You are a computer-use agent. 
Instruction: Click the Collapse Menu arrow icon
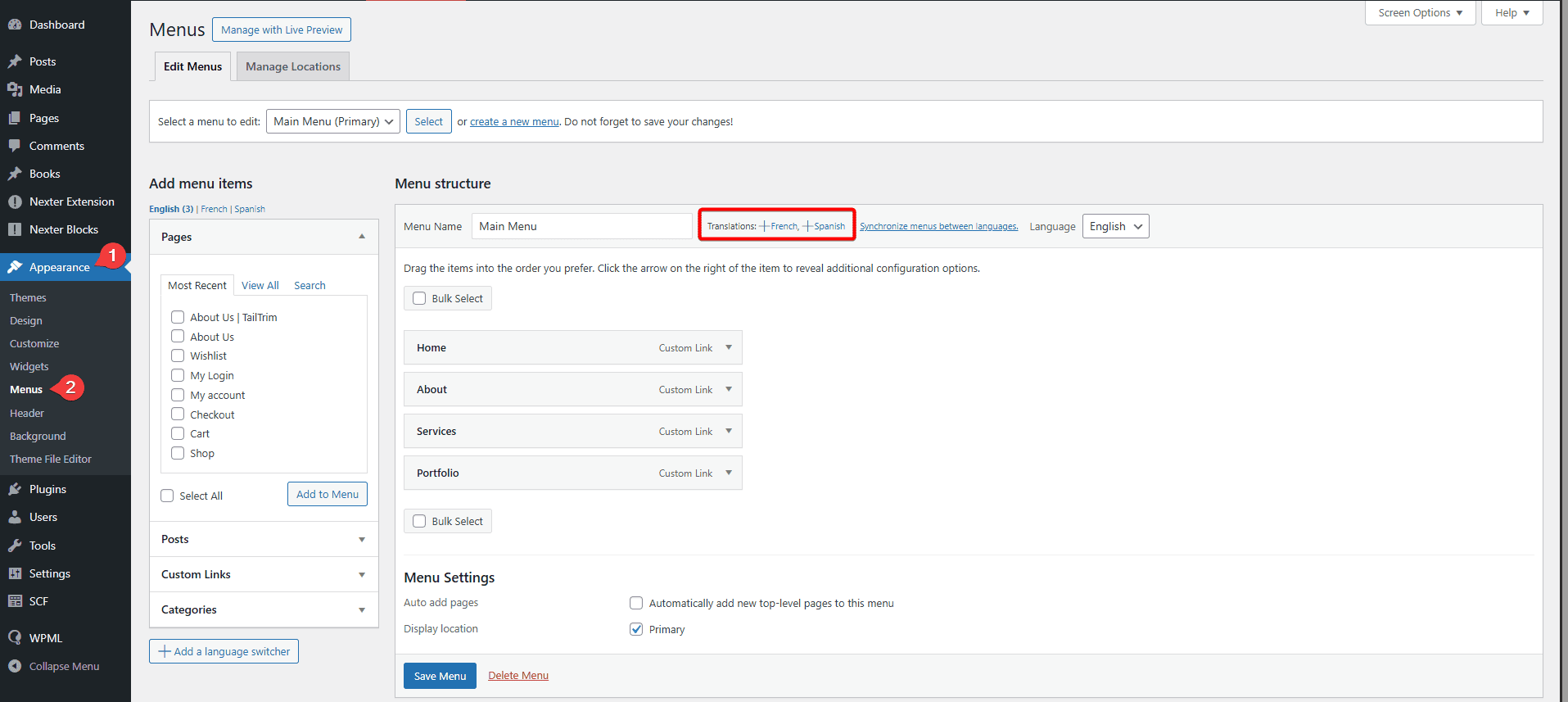point(15,666)
